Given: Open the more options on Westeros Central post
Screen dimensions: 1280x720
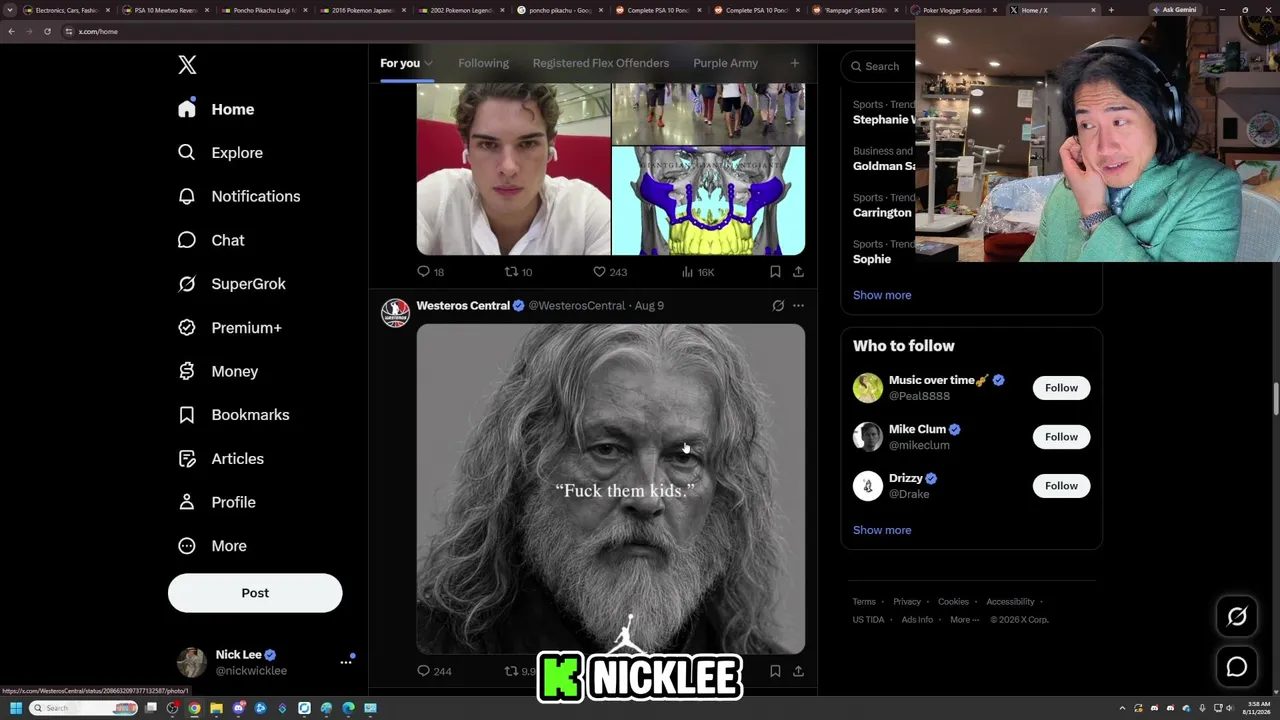Looking at the screenshot, I should 798,306.
